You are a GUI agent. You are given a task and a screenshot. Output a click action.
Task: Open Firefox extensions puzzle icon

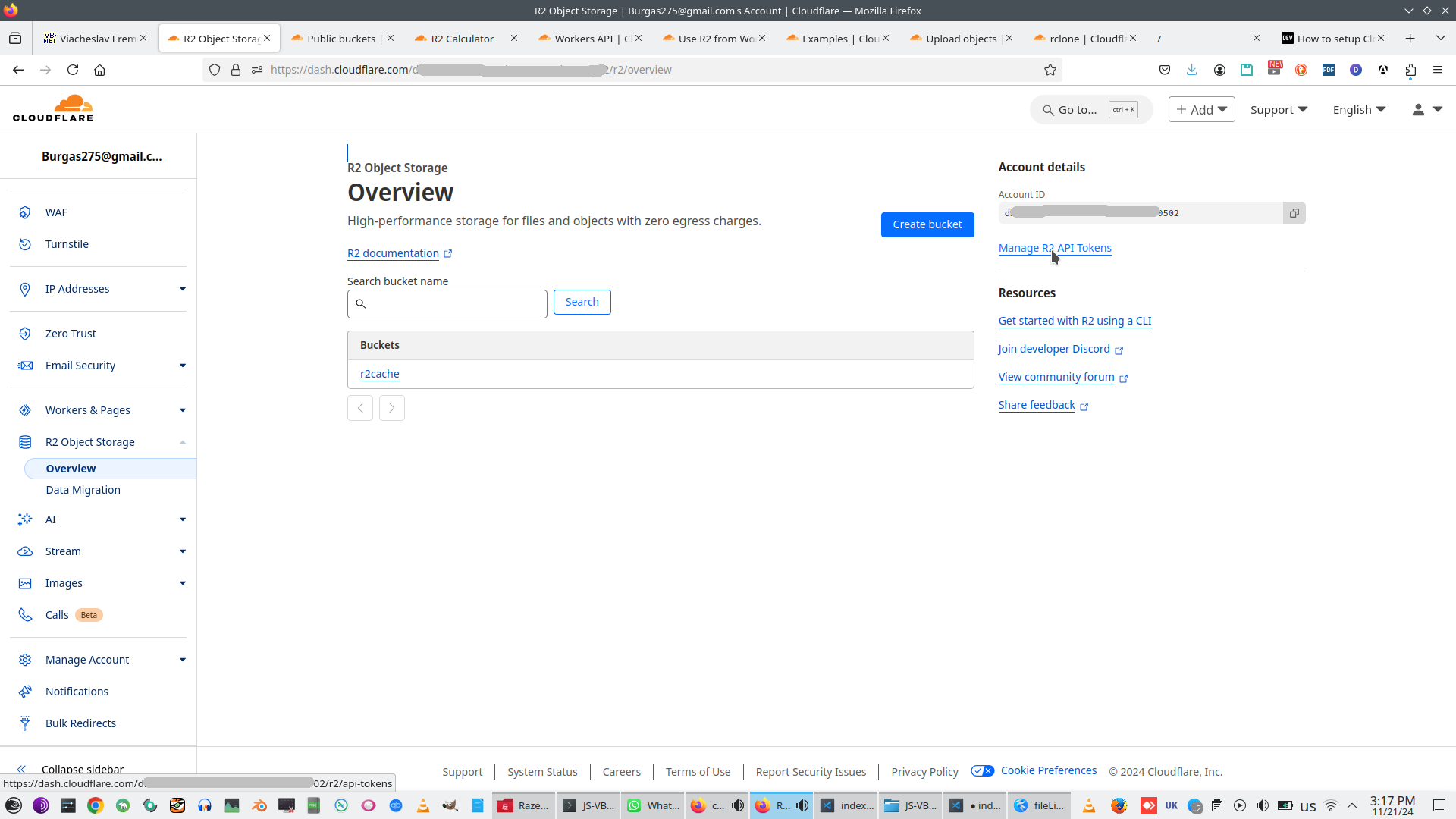(1410, 70)
